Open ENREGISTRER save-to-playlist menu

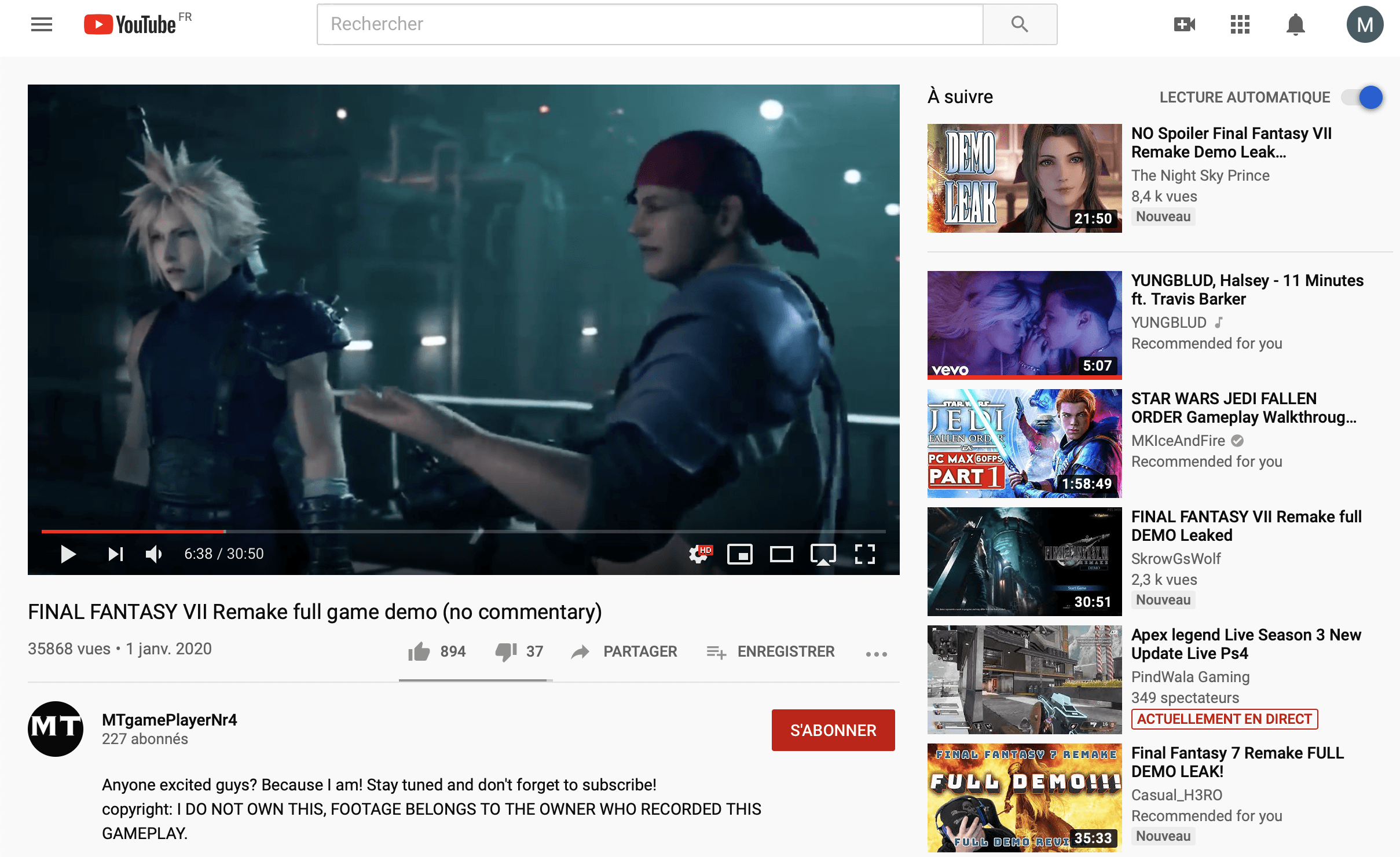(770, 651)
